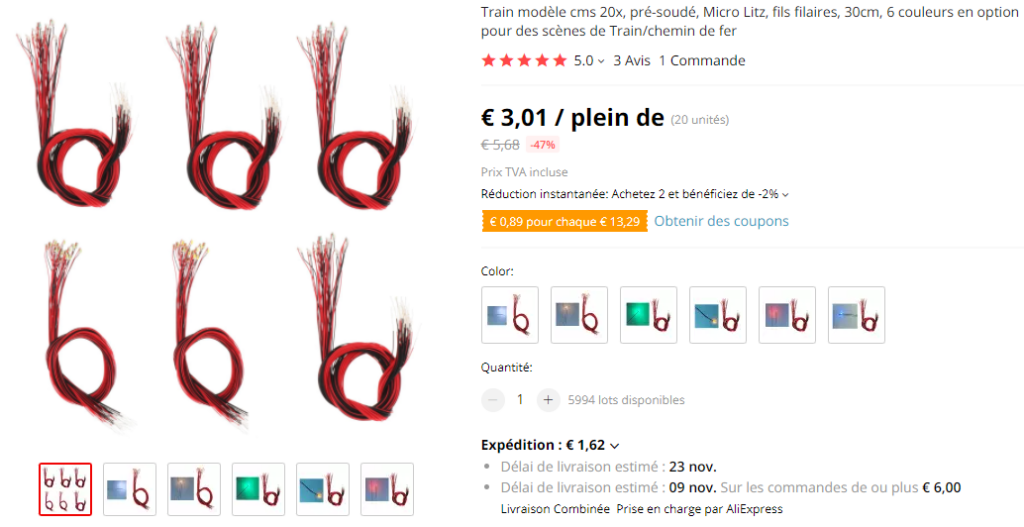
Task: Pick the green LED color option
Action: [648, 315]
